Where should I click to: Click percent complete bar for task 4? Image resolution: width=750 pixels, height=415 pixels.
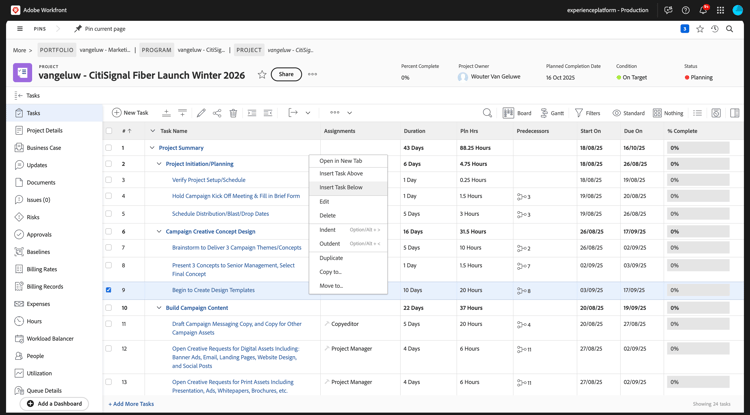(698, 197)
